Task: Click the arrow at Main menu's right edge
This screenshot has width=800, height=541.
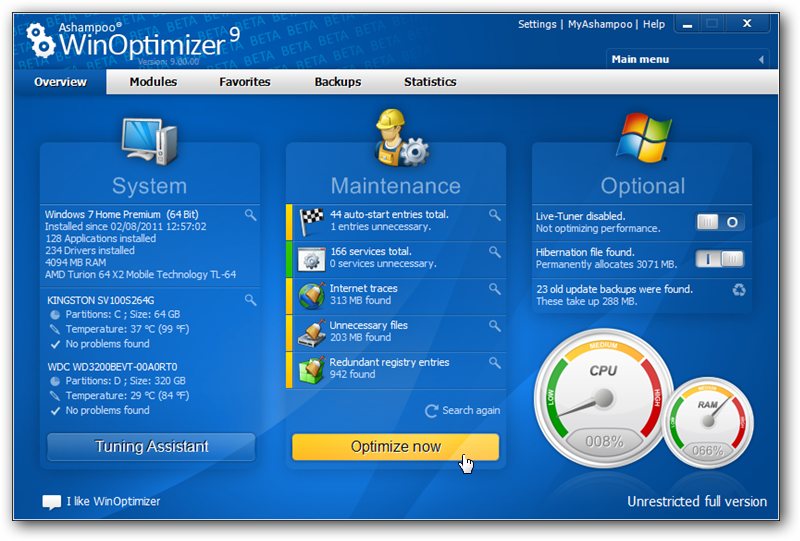Action: click(760, 60)
